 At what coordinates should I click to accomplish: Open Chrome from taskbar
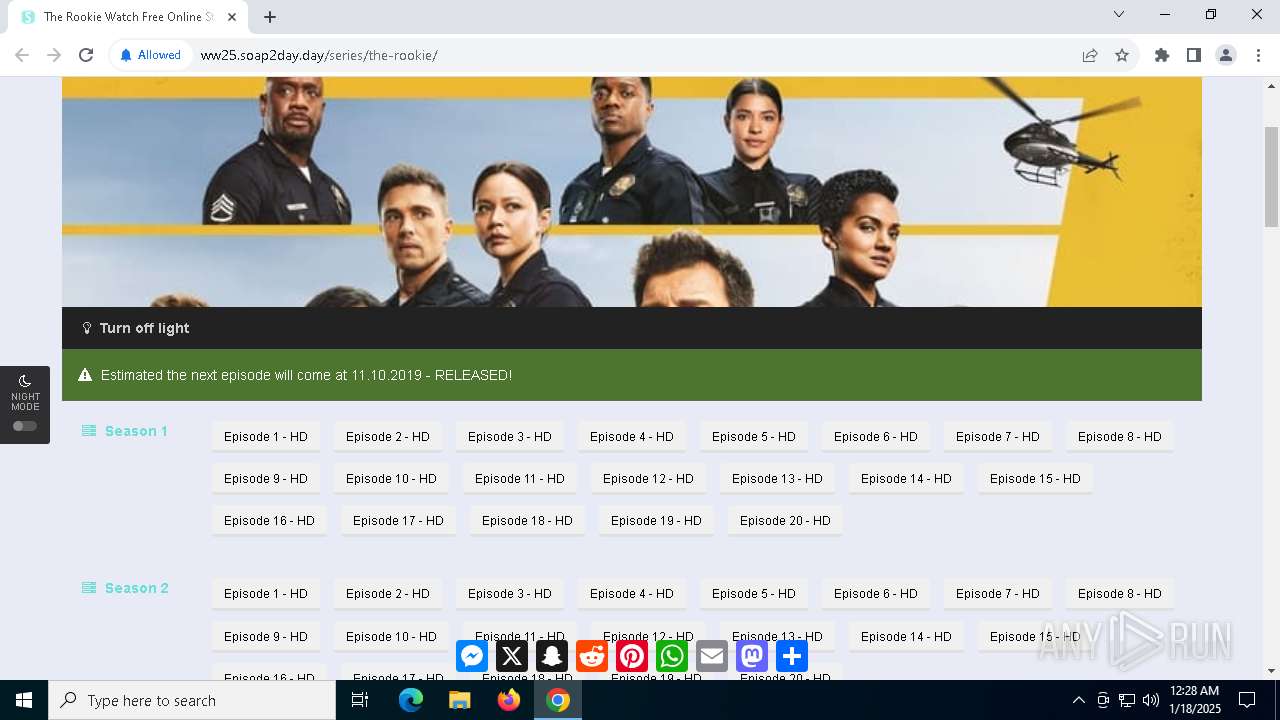coord(558,700)
